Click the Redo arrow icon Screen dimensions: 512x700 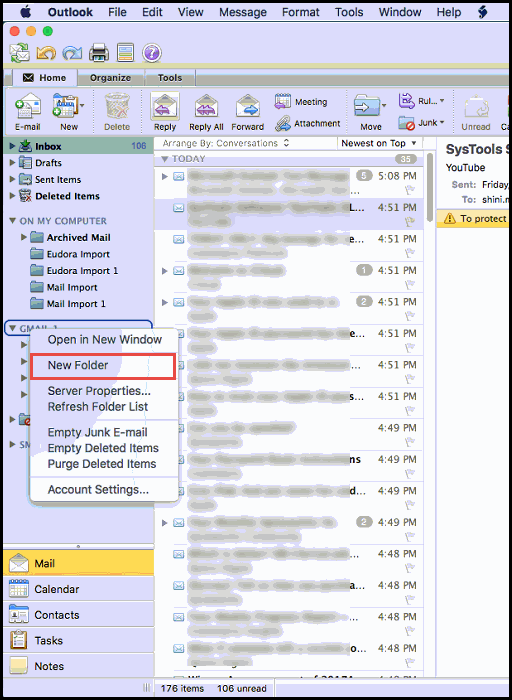(x=72, y=53)
